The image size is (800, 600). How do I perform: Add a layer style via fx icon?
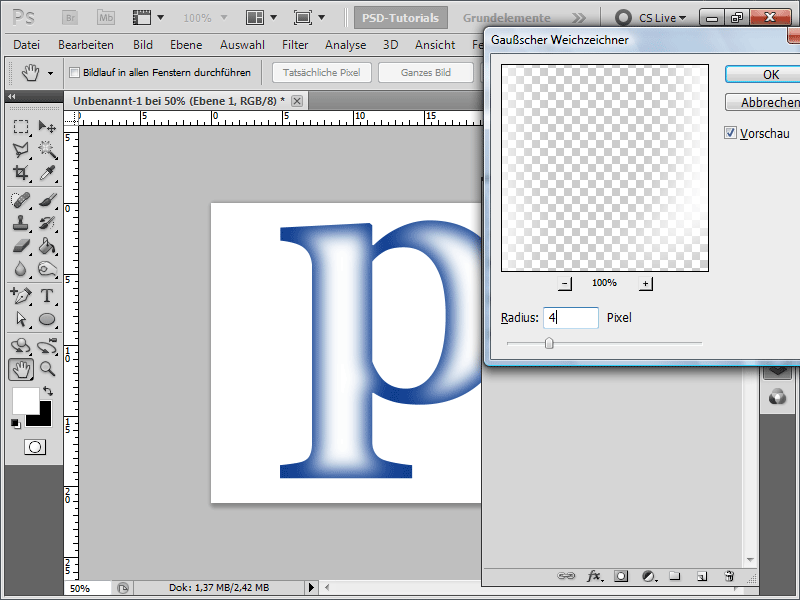click(x=594, y=576)
